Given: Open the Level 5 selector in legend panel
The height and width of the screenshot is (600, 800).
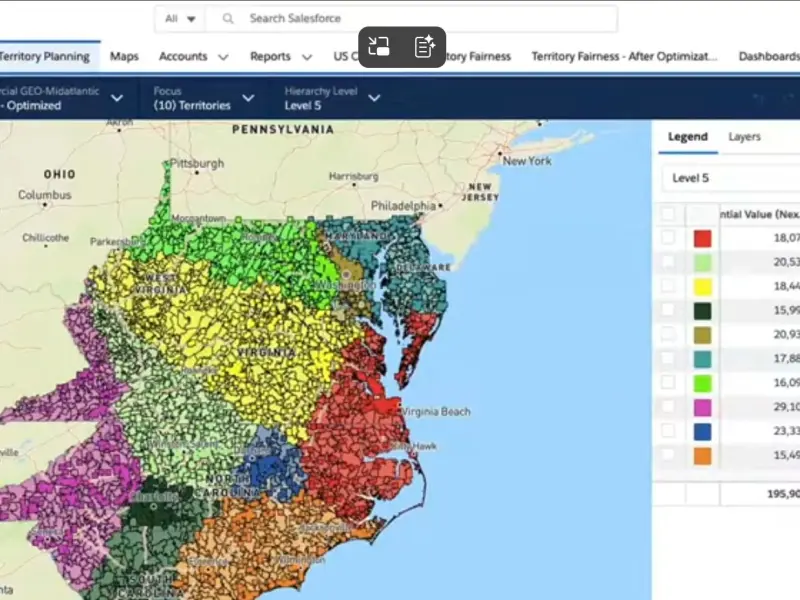Looking at the screenshot, I should (x=730, y=178).
